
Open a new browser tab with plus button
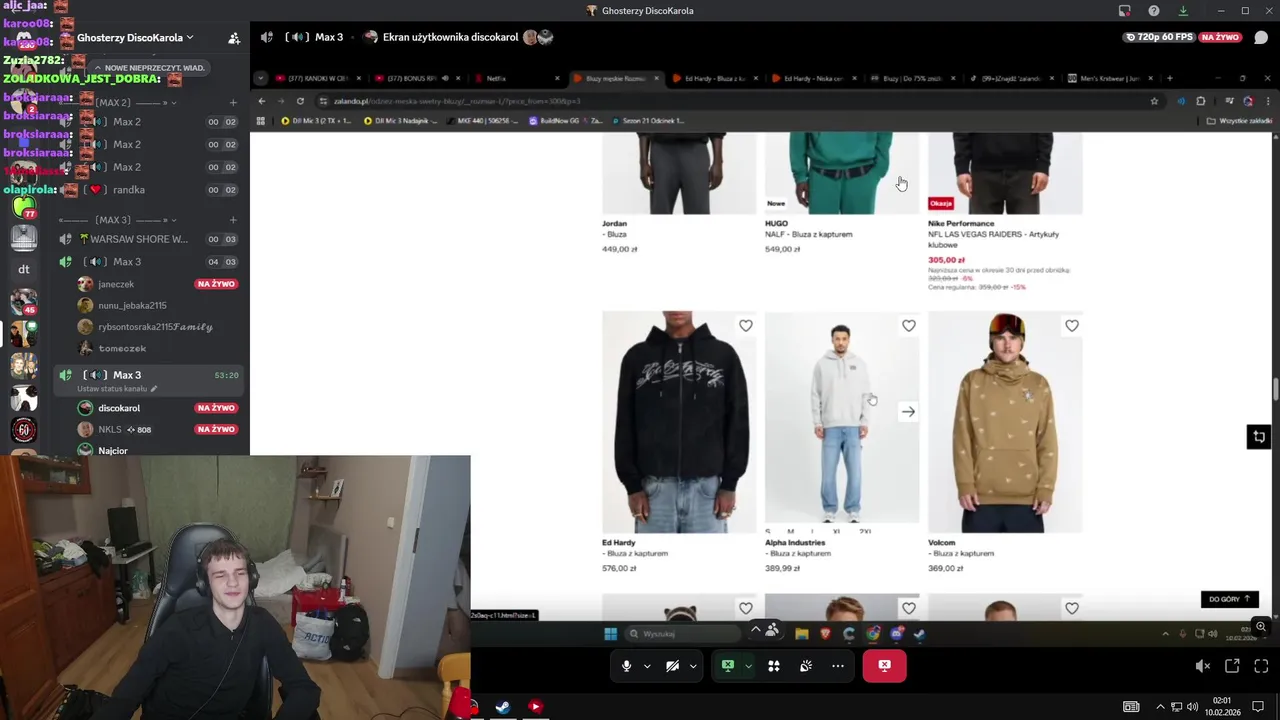(x=1170, y=78)
